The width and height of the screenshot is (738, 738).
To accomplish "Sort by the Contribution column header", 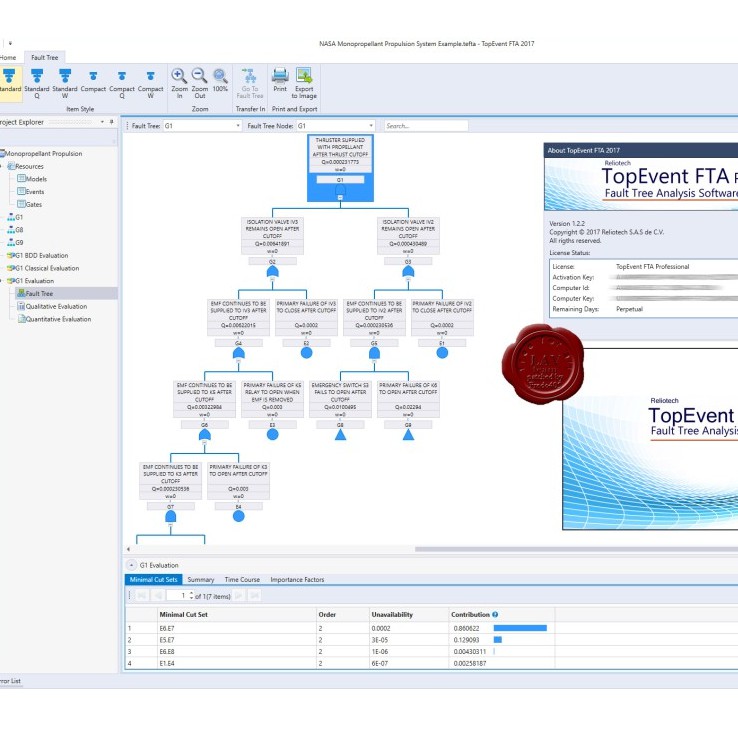I will [471, 614].
